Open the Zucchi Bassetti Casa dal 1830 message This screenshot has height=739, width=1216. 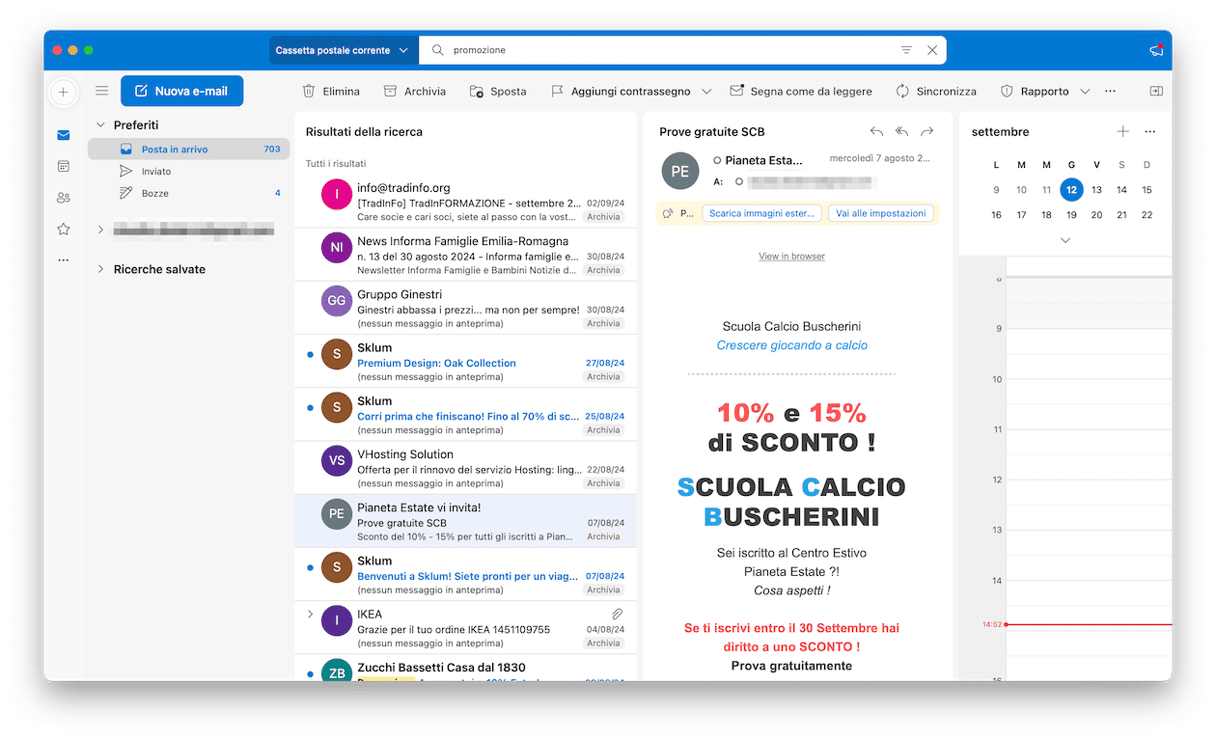pyautogui.click(x=466, y=669)
